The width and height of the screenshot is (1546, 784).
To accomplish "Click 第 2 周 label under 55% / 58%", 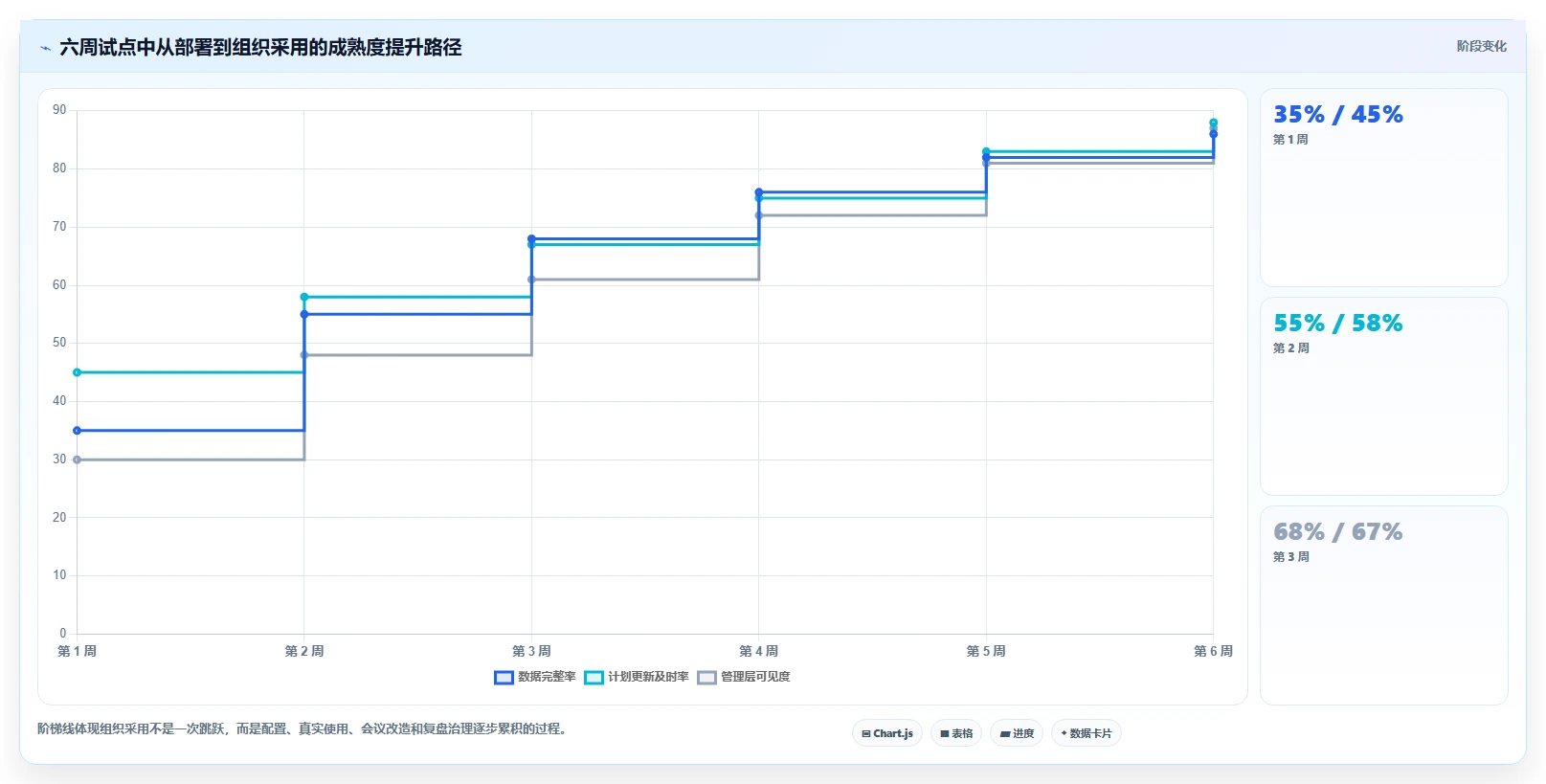I will [x=1290, y=348].
